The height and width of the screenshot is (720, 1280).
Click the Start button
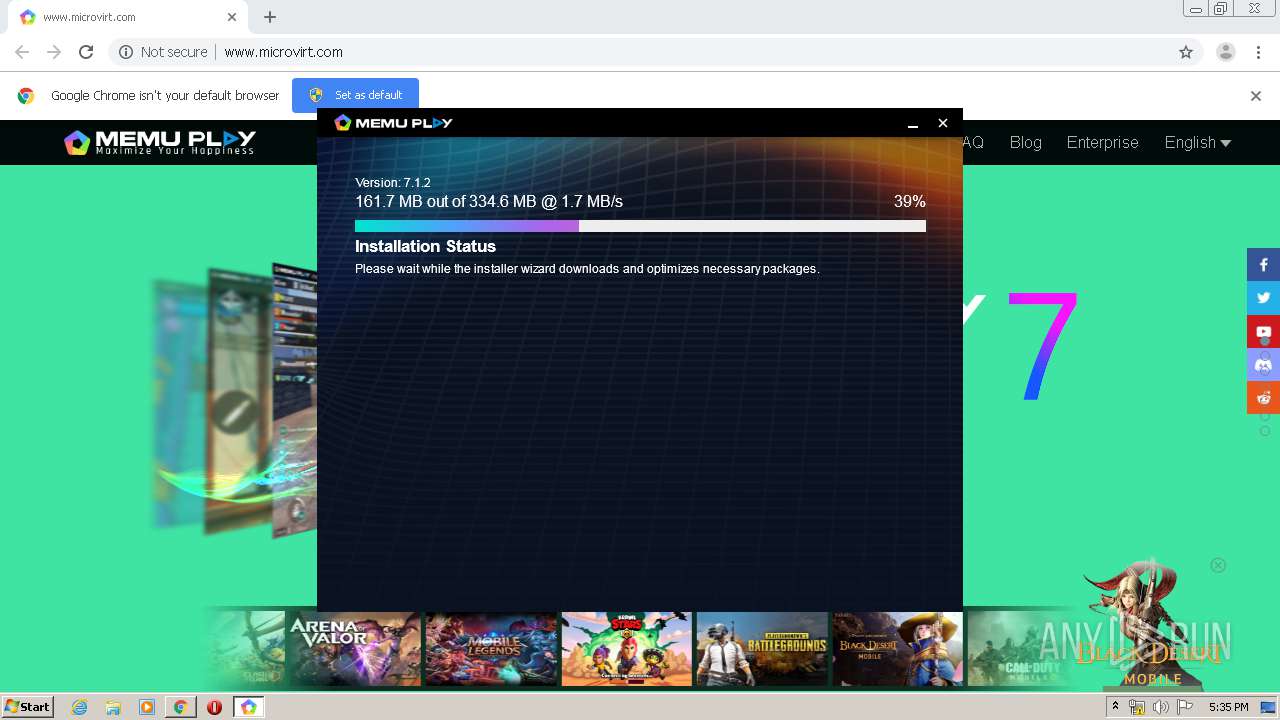coord(27,707)
